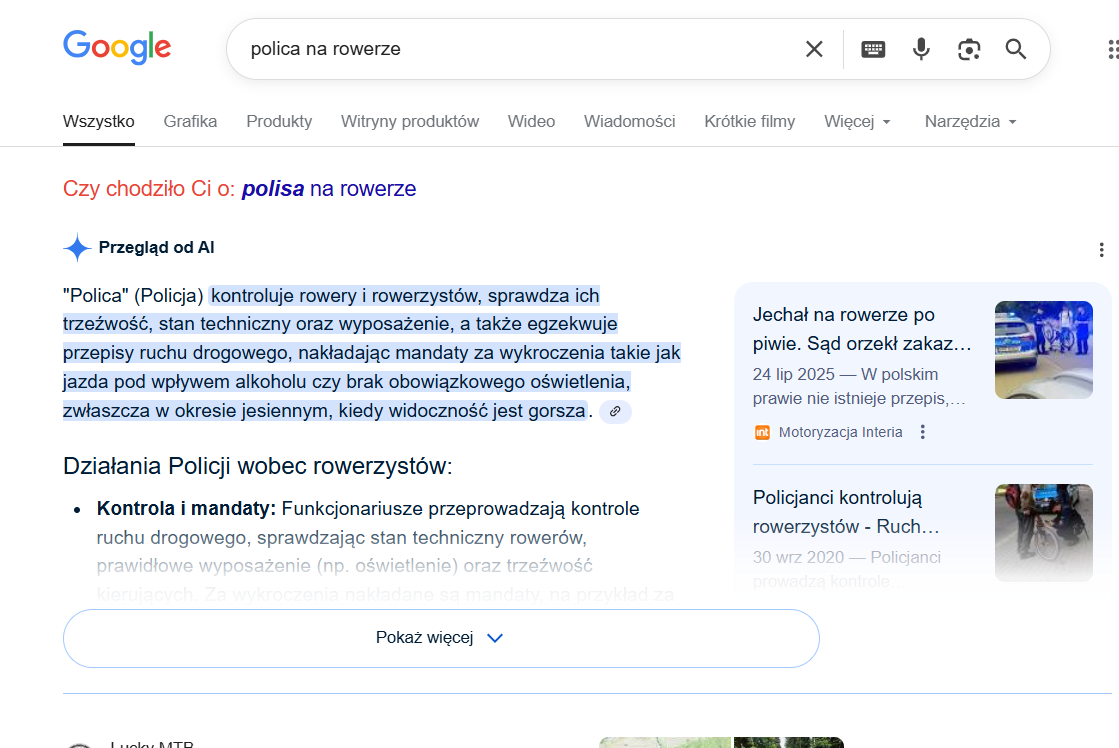
Task: Open the Krótkie filmy tab
Action: pos(749,122)
